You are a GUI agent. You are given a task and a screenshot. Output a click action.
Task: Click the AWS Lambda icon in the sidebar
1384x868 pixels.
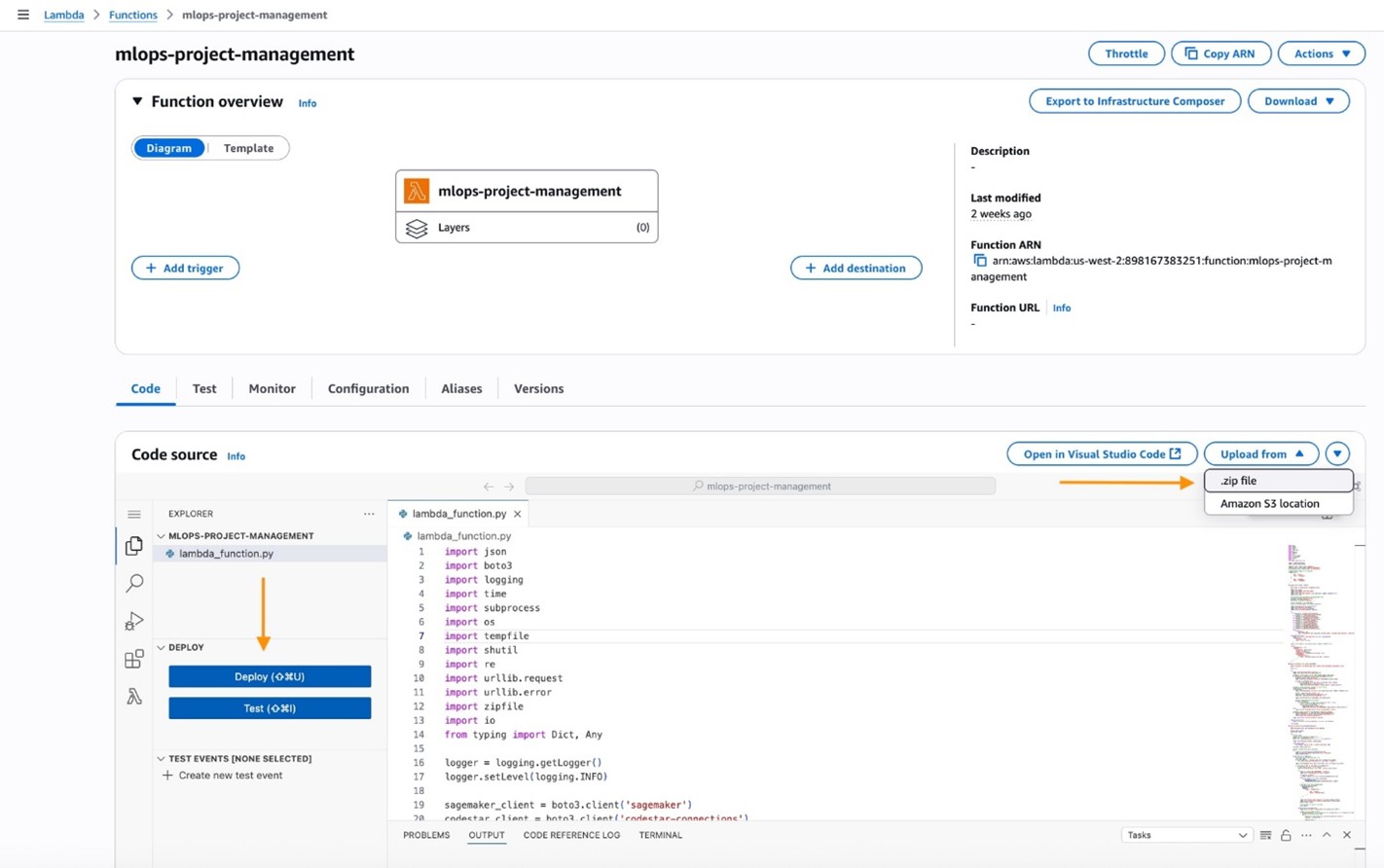(134, 696)
